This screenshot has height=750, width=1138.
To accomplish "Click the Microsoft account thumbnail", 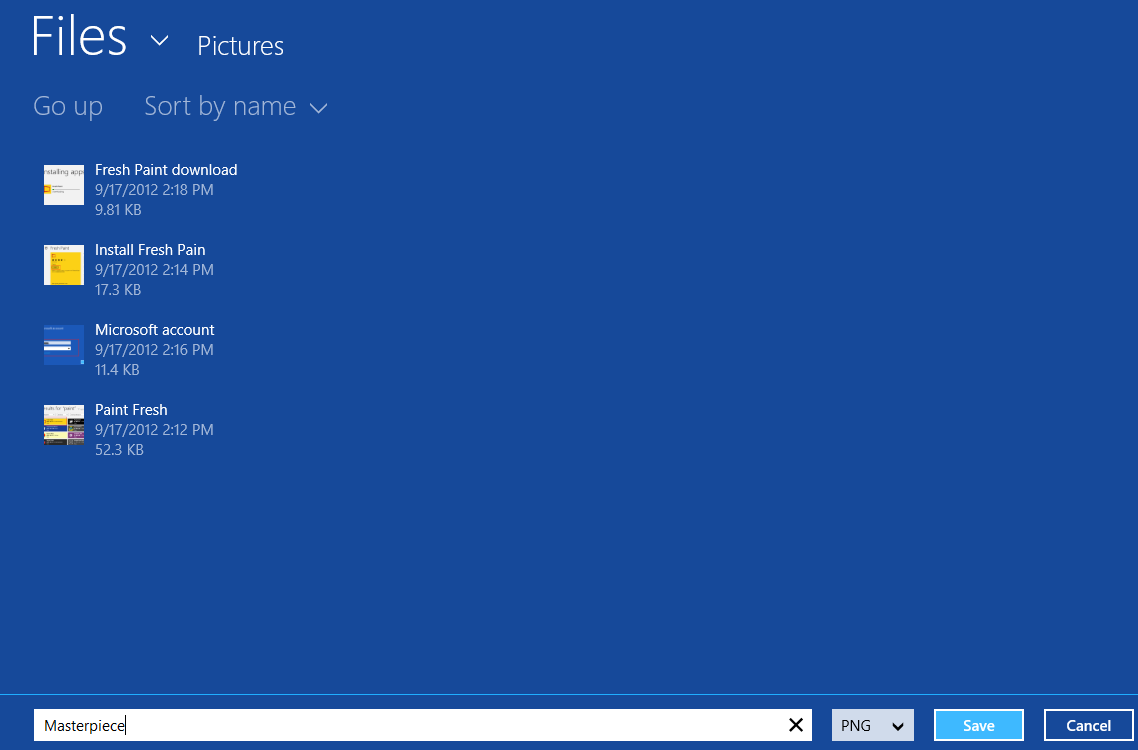I will 63,345.
